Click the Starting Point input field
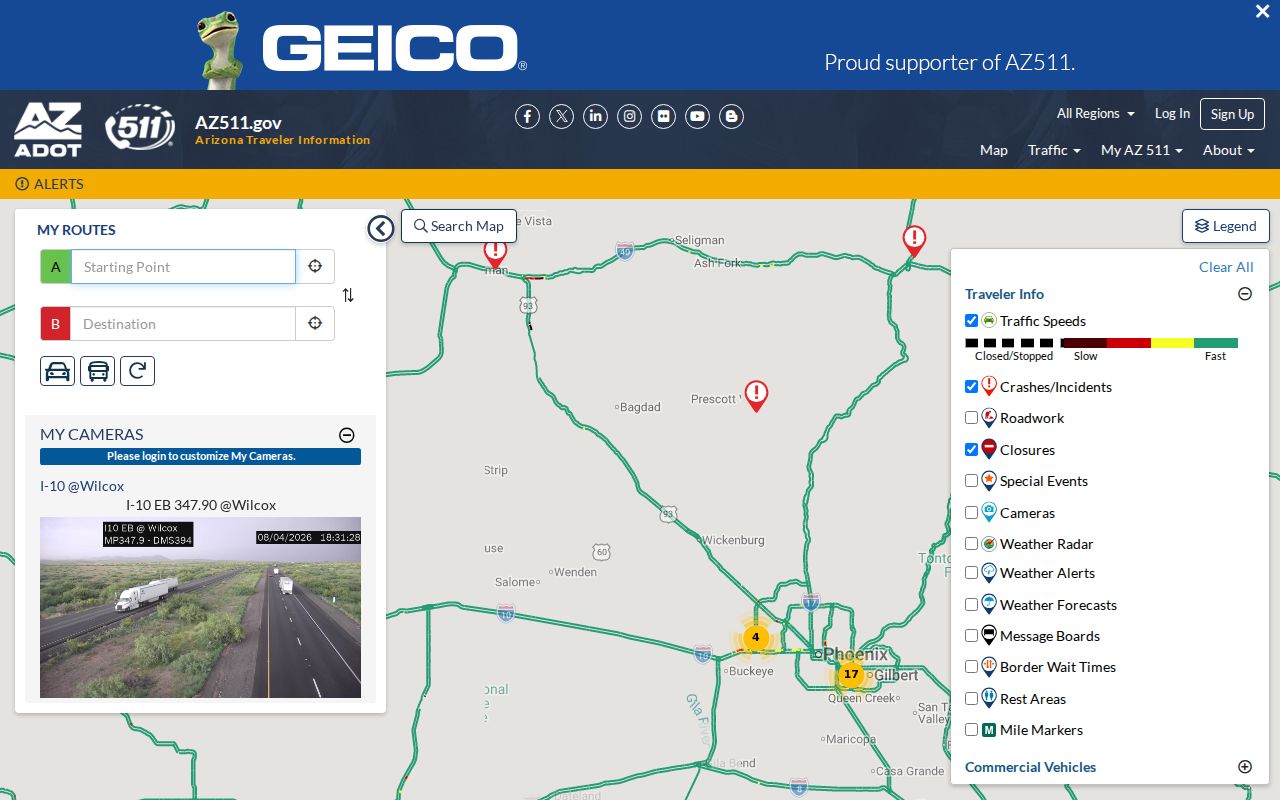The image size is (1280, 800). (183, 267)
